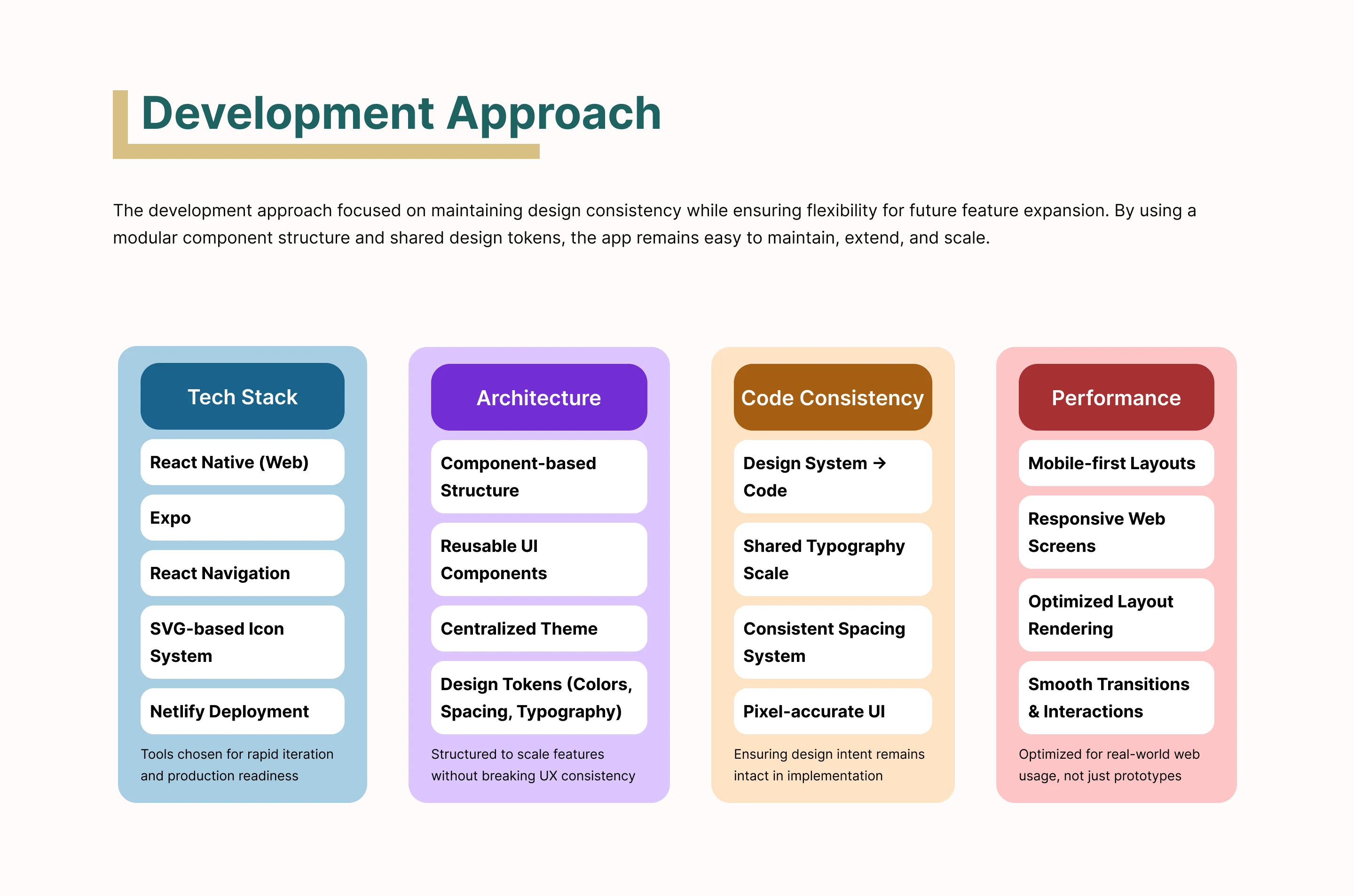The height and width of the screenshot is (896, 1354).
Task: Click Reusable UI Components card
Action: pos(538,559)
